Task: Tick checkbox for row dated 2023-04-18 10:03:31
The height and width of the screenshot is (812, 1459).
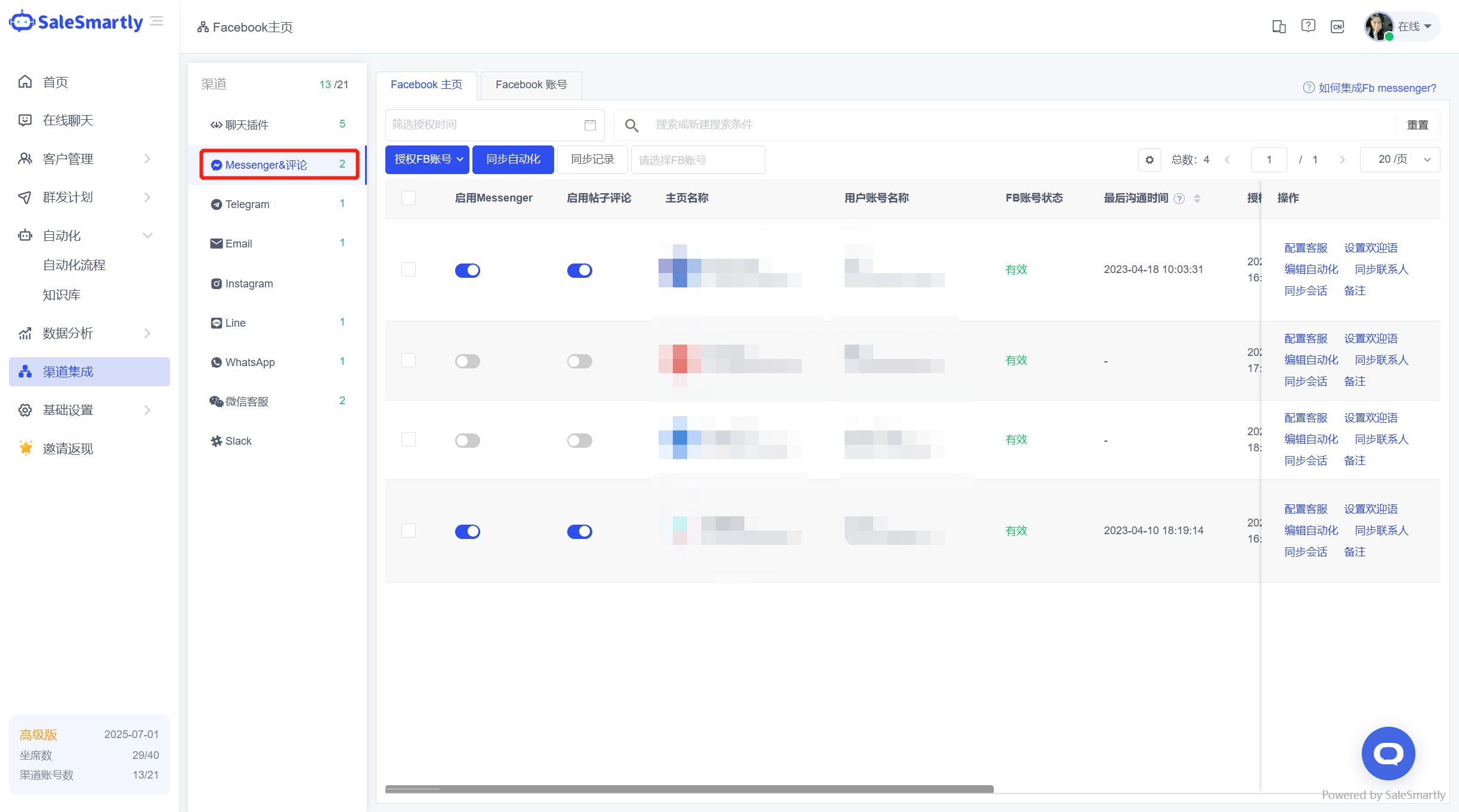Action: [x=409, y=269]
